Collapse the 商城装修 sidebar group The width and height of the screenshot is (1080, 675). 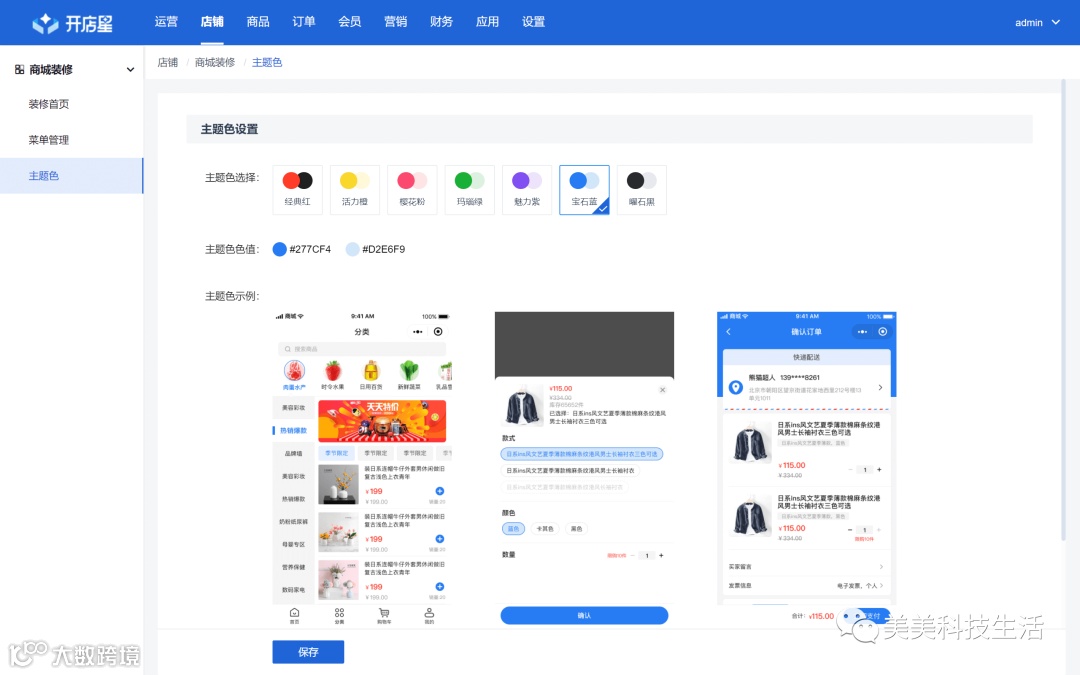pyautogui.click(x=130, y=70)
